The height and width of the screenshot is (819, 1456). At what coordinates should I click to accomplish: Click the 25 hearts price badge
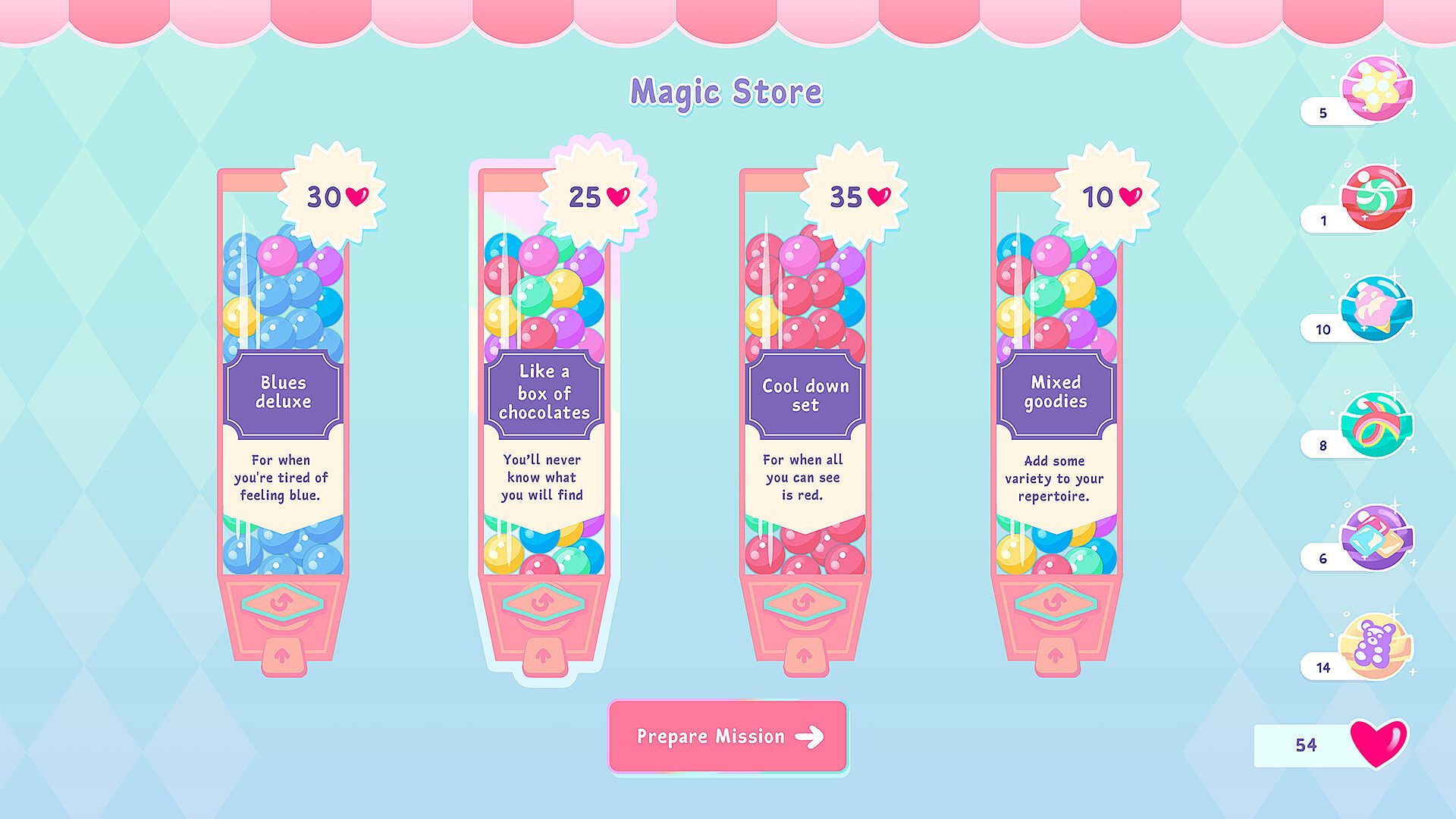[x=595, y=196]
